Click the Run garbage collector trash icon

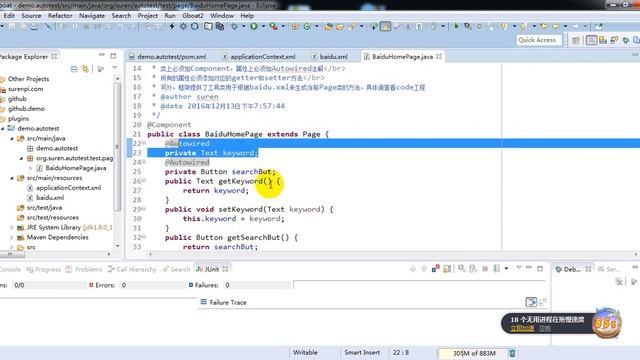pyautogui.click(x=512, y=353)
